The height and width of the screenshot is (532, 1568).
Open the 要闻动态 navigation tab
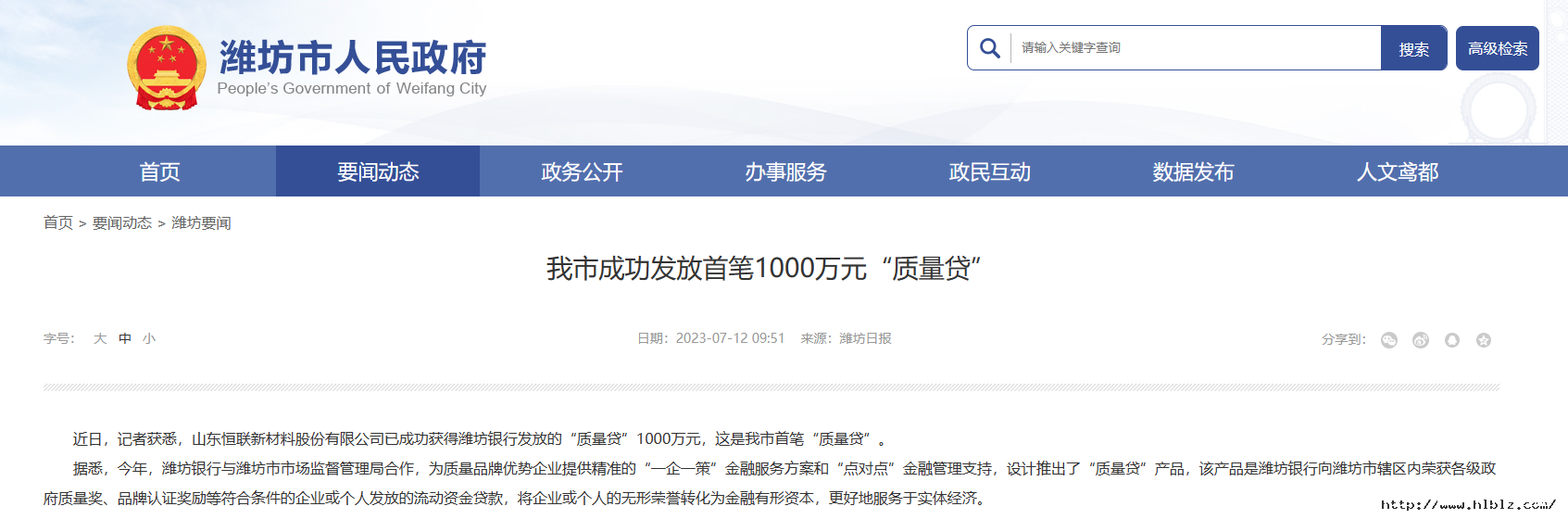click(x=378, y=171)
